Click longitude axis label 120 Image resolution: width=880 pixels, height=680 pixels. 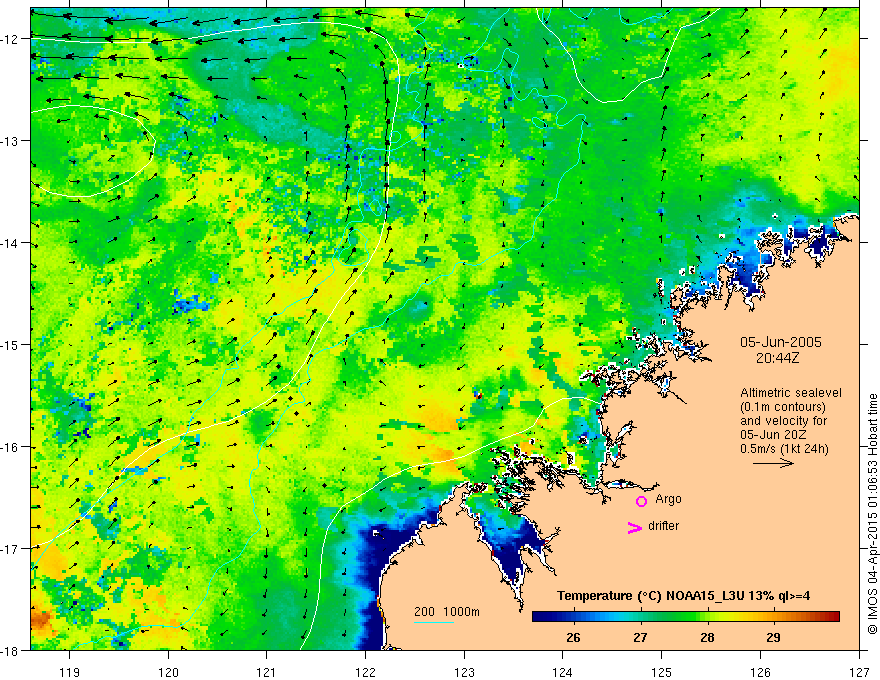tap(168, 672)
